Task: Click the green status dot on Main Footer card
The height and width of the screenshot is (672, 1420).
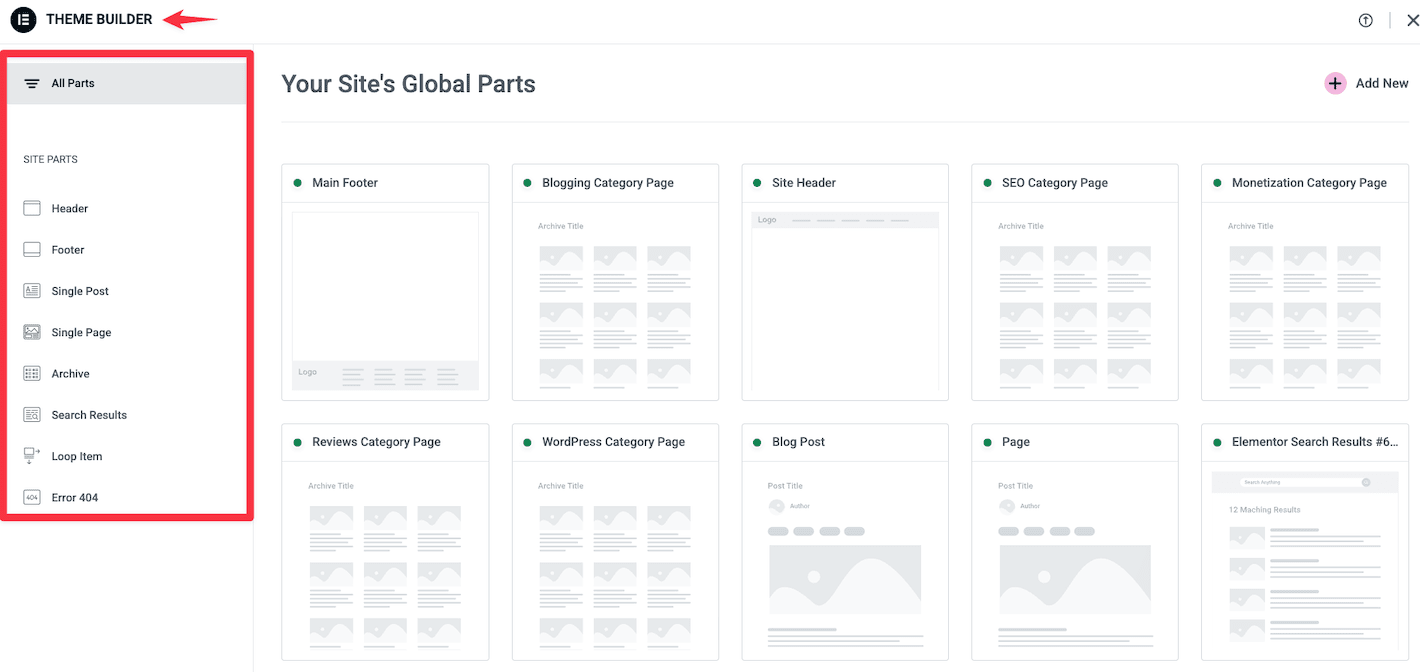Action: pyautogui.click(x=297, y=182)
